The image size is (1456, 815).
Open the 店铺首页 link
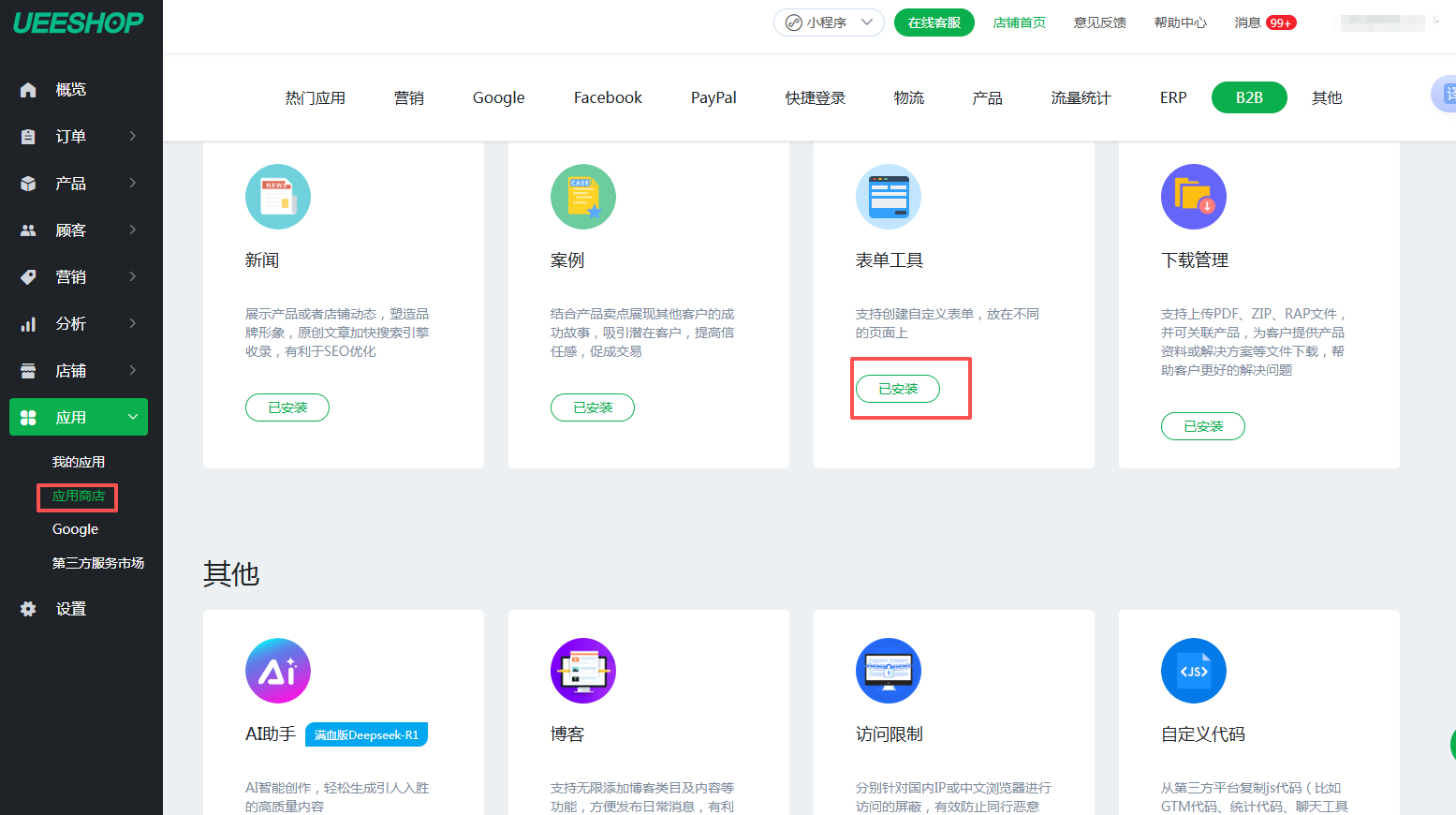tap(1019, 22)
